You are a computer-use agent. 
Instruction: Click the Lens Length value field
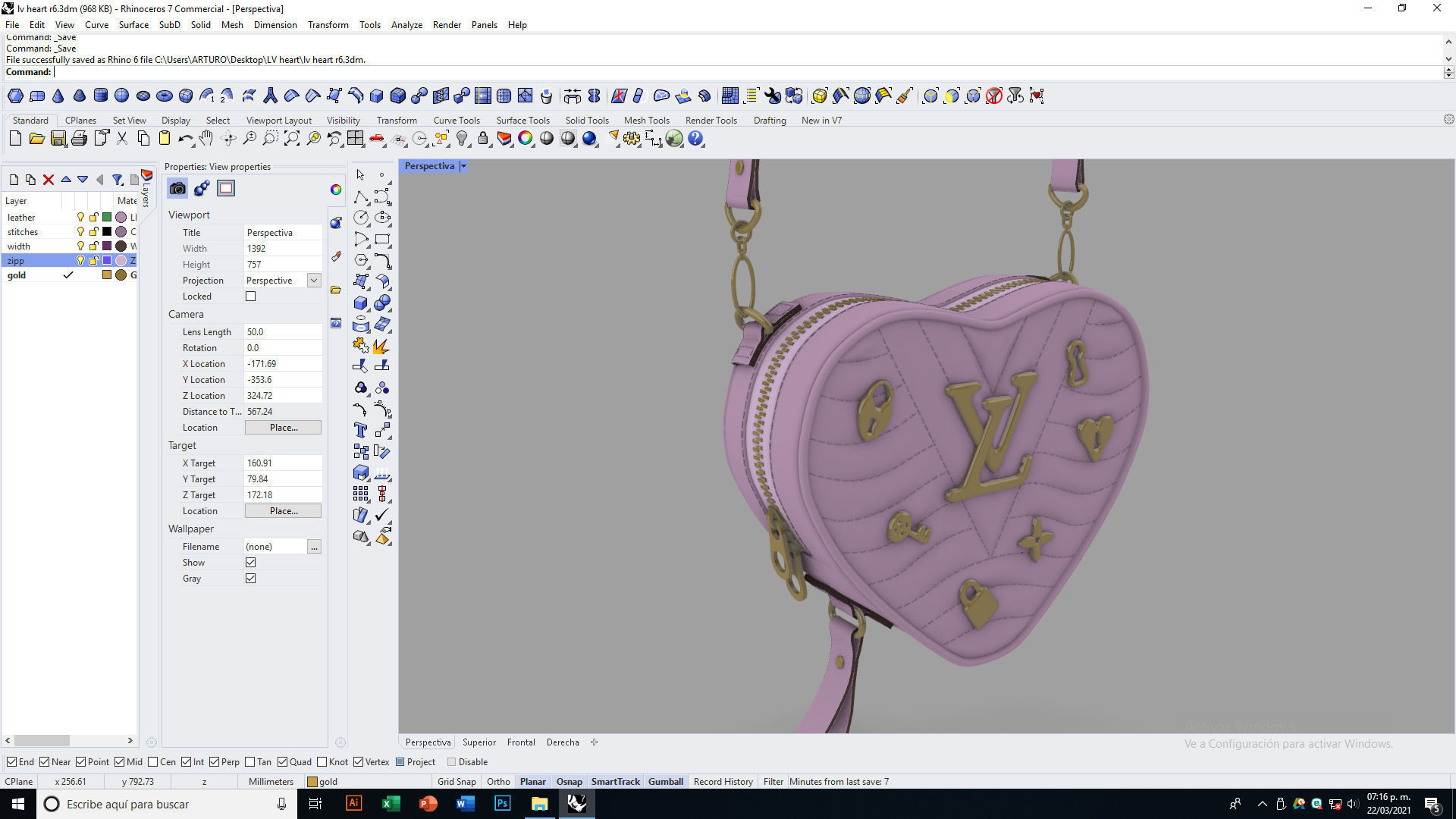coord(283,332)
